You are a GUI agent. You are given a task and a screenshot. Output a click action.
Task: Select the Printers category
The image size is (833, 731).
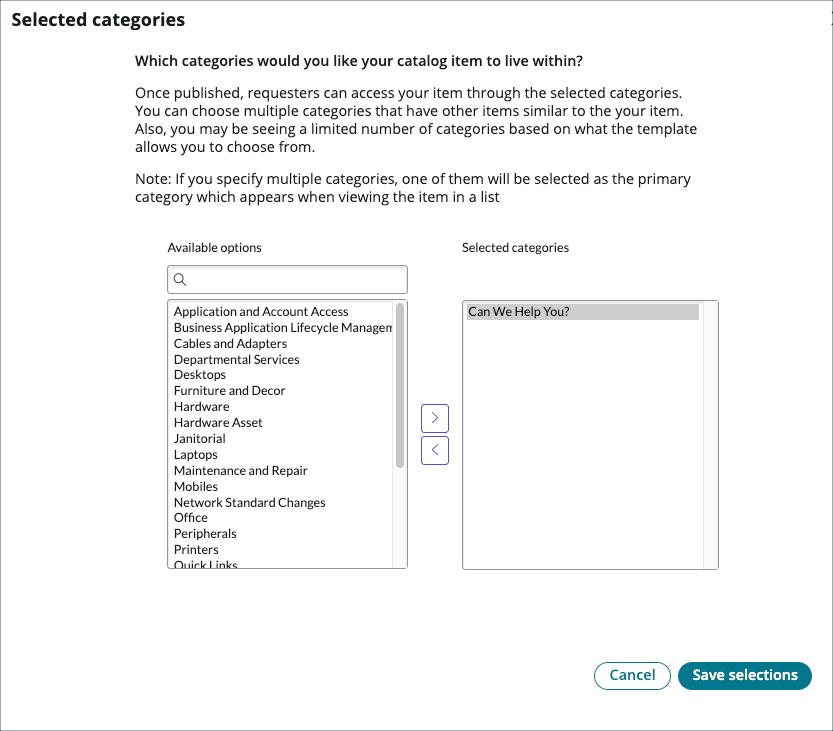coord(196,549)
